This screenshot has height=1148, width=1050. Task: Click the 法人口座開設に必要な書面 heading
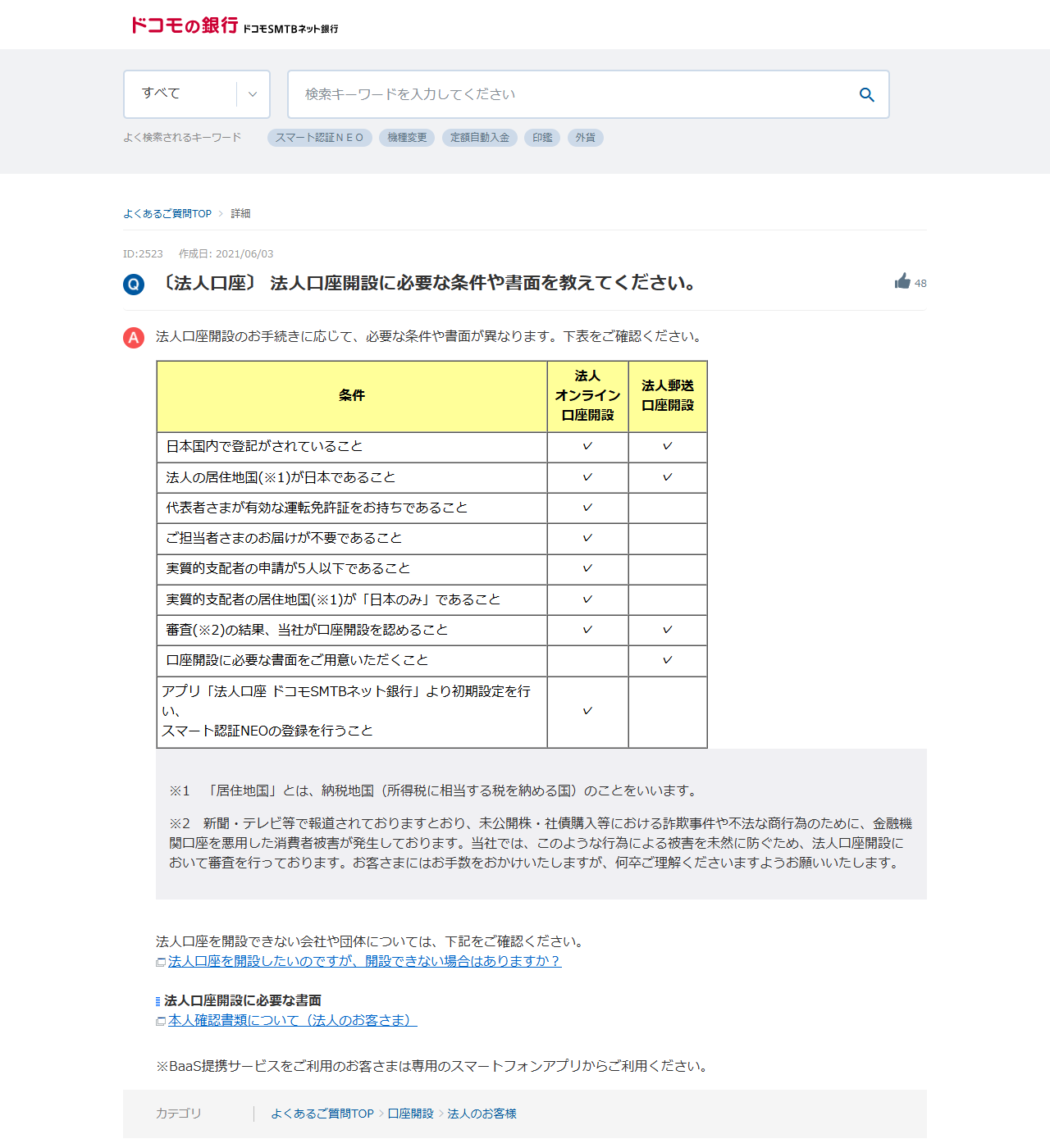coord(243,1000)
